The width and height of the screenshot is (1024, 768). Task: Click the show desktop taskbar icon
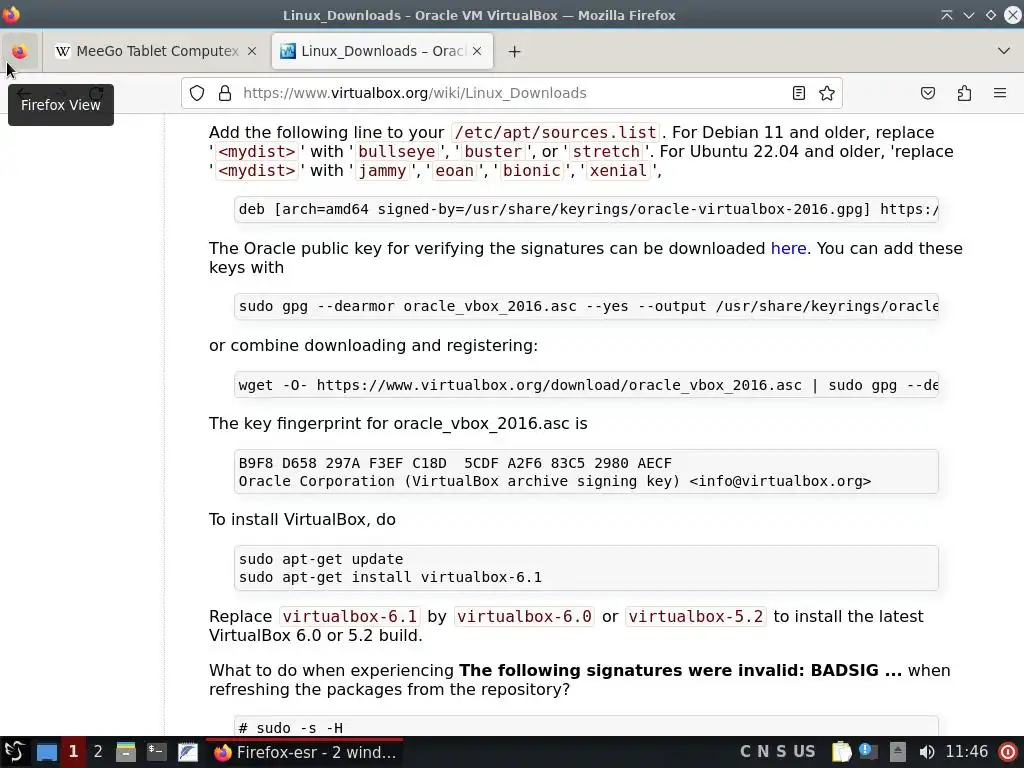pos(46,752)
